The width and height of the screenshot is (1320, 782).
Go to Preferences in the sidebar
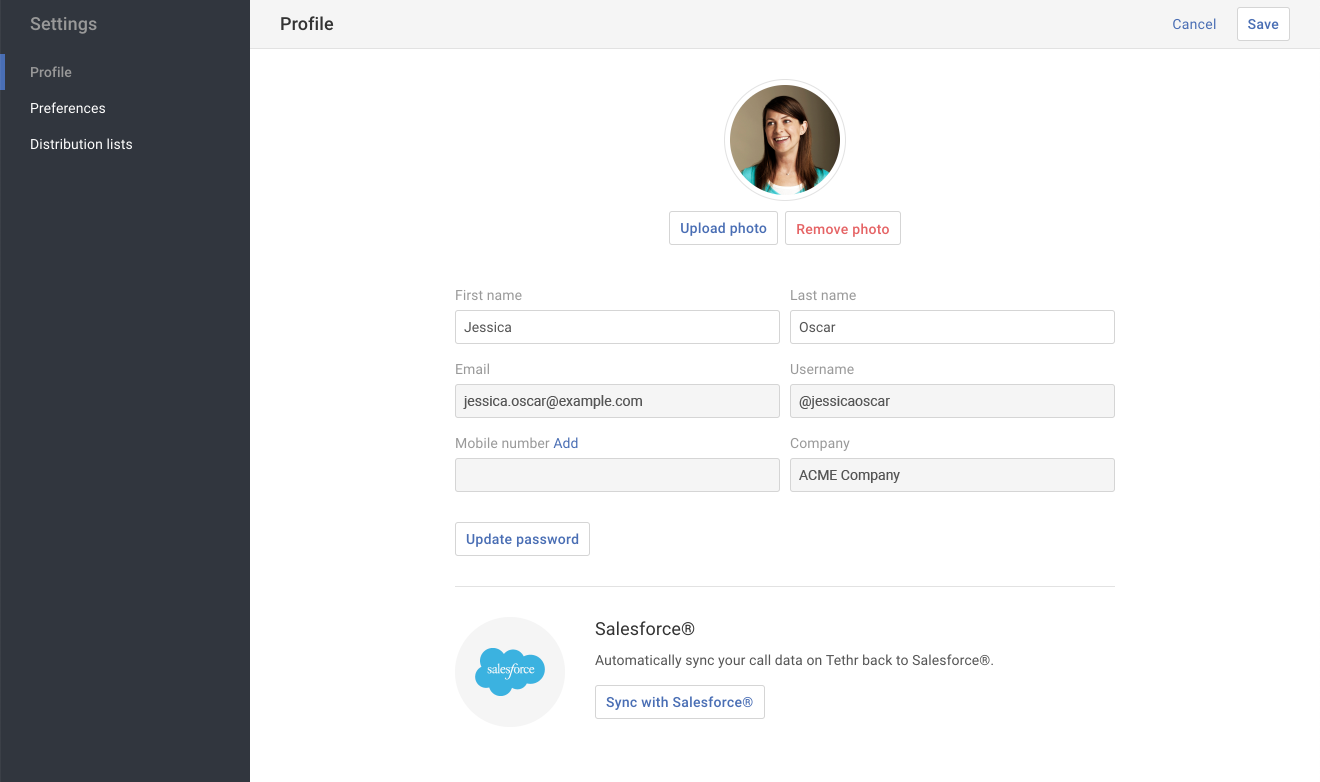coord(68,108)
